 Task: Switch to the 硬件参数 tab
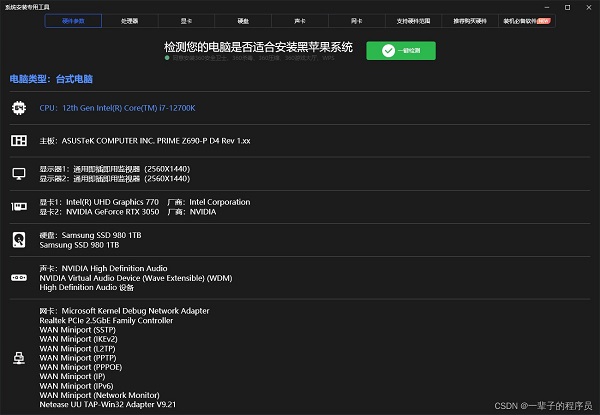pyautogui.click(x=73, y=20)
